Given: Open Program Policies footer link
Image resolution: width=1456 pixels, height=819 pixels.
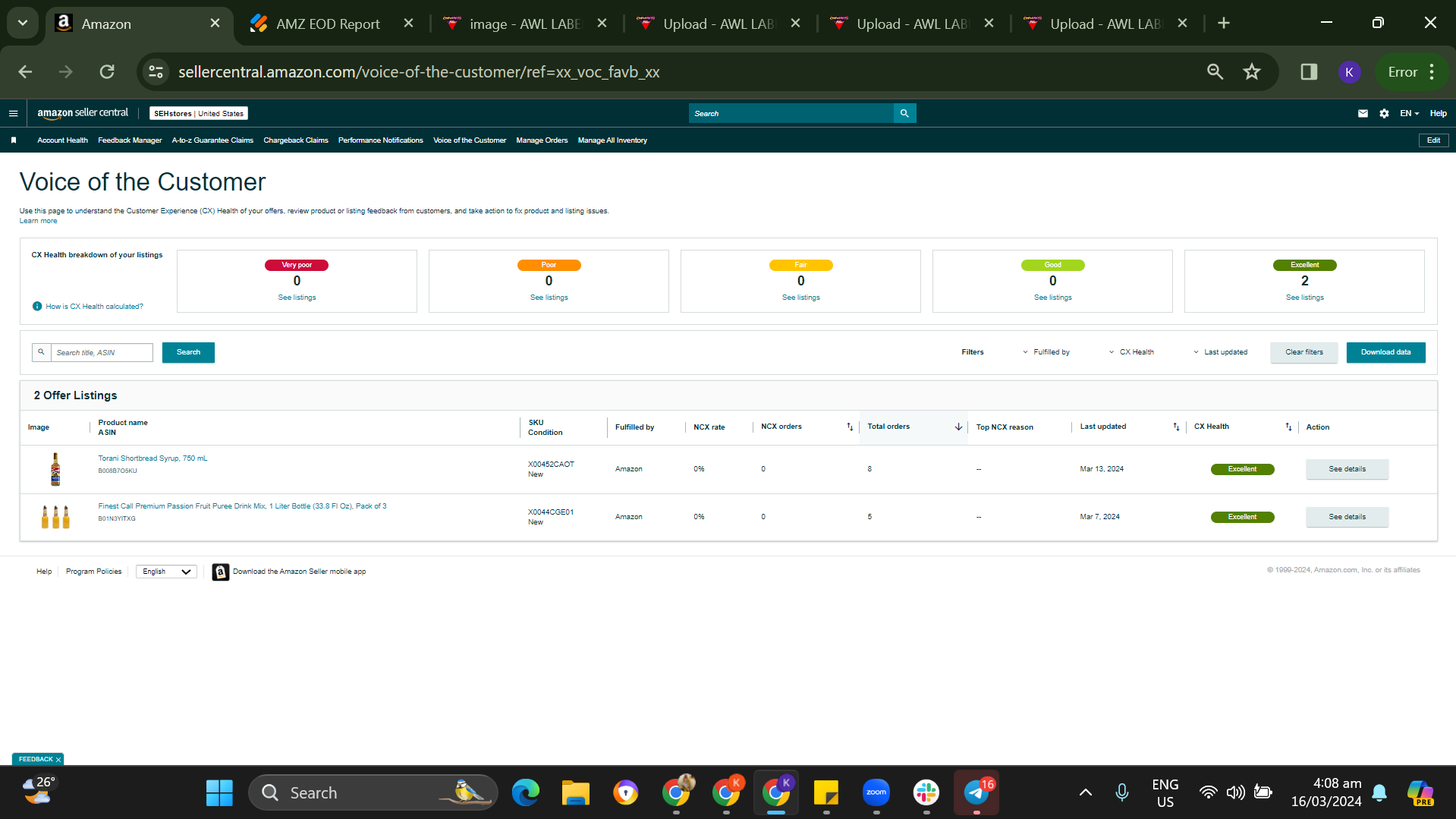Looking at the screenshot, I should point(93,572).
